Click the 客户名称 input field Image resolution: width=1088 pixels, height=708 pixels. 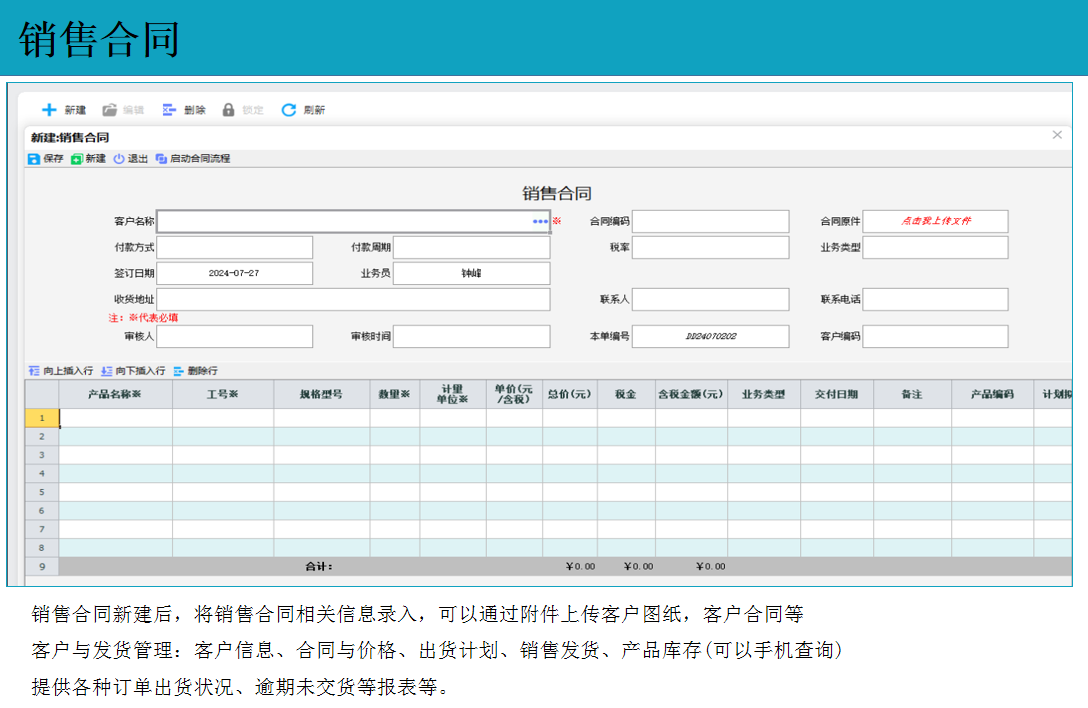[x=353, y=221]
